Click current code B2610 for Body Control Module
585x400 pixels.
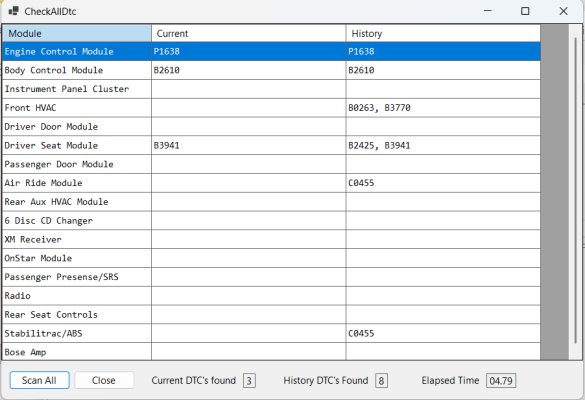[166, 70]
